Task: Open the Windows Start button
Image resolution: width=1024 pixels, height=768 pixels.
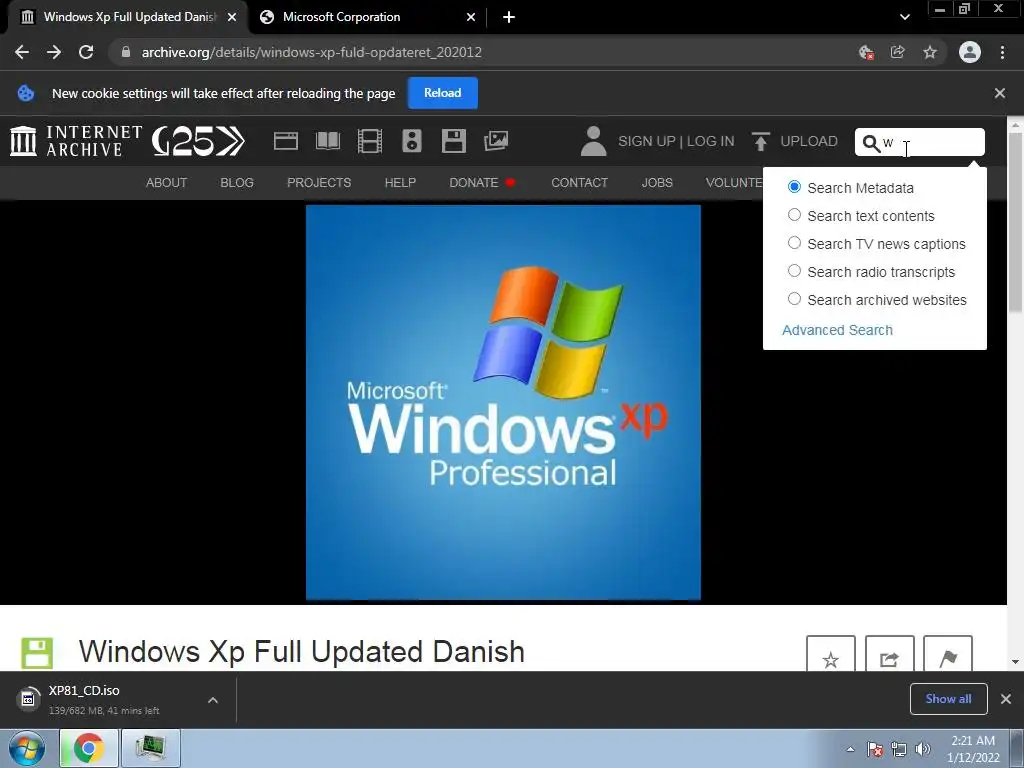Action: 26,748
